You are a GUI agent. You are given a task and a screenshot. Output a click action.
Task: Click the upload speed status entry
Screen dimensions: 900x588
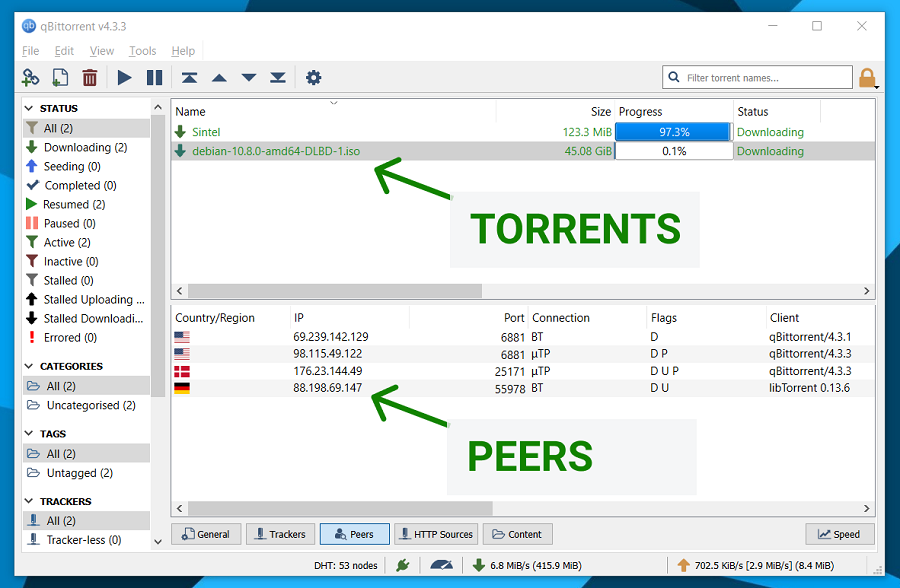point(755,566)
